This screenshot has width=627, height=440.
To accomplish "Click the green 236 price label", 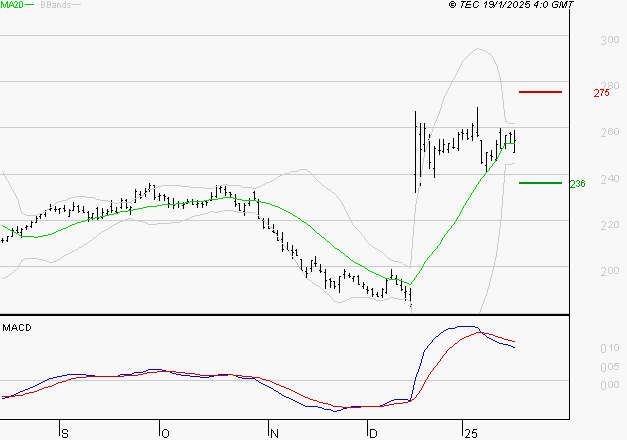I will coord(577,184).
